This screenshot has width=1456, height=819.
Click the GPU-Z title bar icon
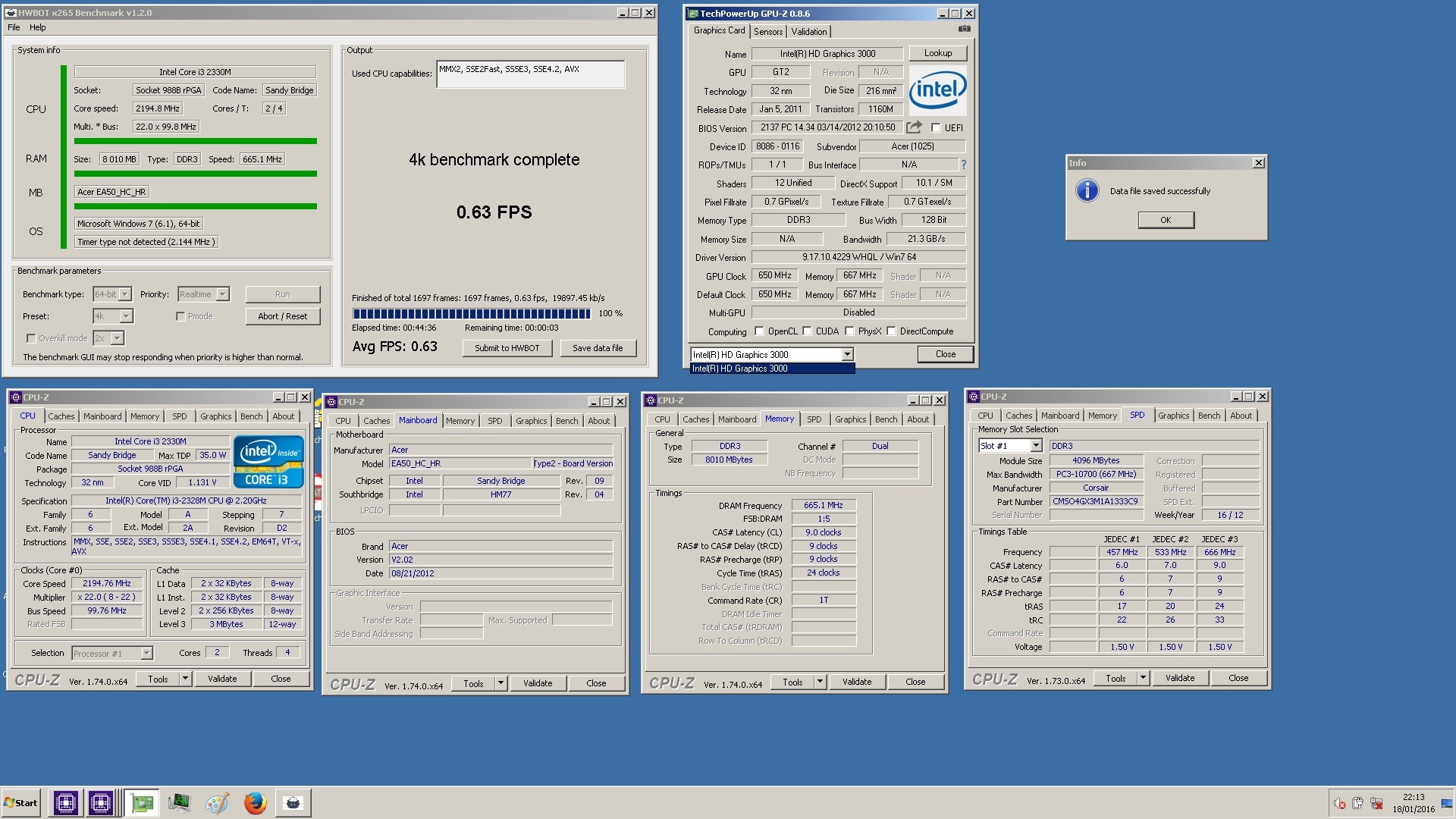coord(692,14)
